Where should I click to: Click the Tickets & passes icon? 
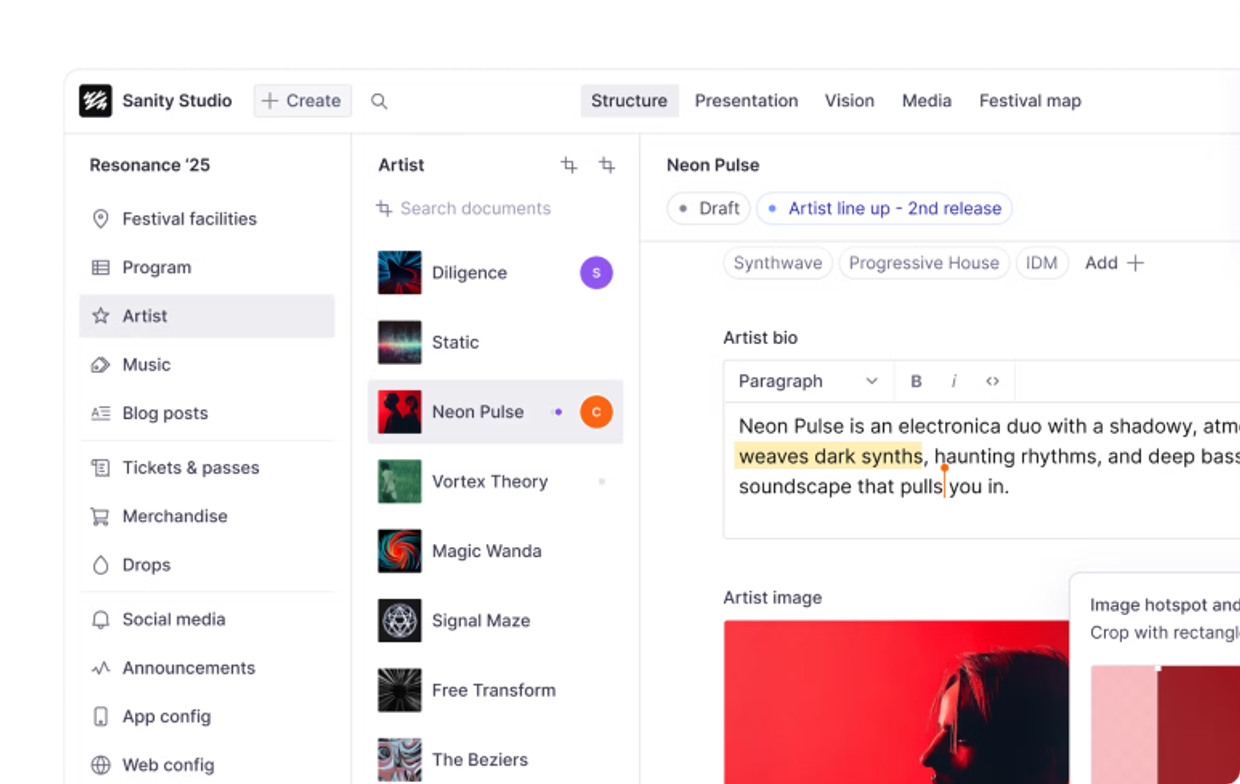pyautogui.click(x=100, y=468)
